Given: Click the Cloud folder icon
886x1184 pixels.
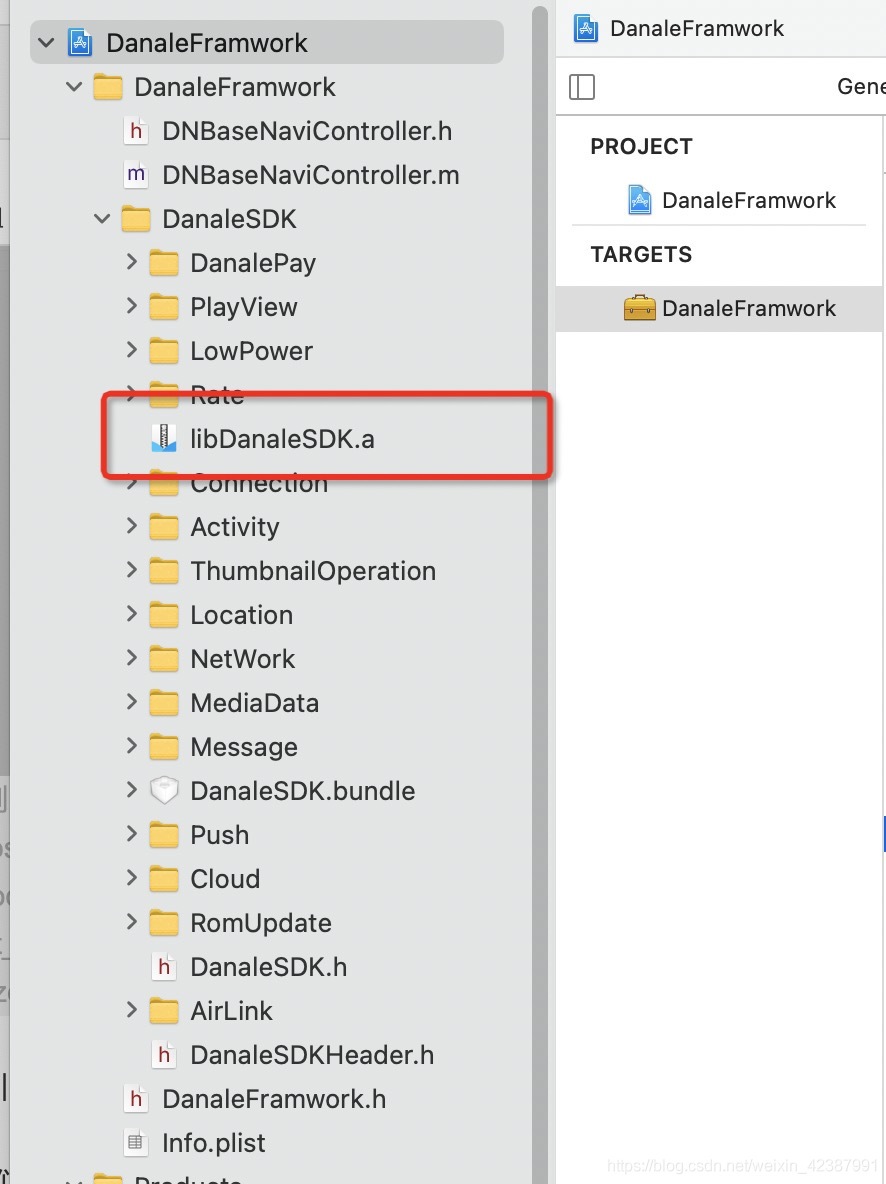Looking at the screenshot, I should click(x=164, y=878).
